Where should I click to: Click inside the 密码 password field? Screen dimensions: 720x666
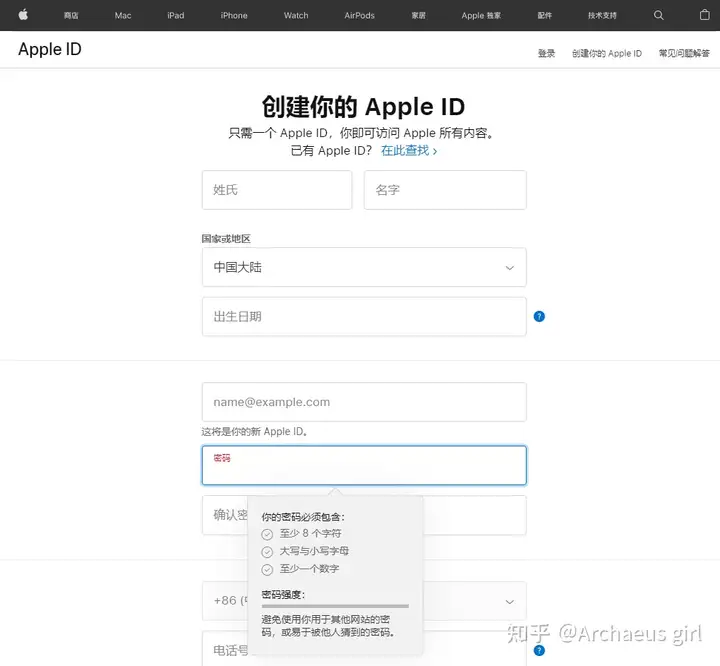[x=364, y=465]
